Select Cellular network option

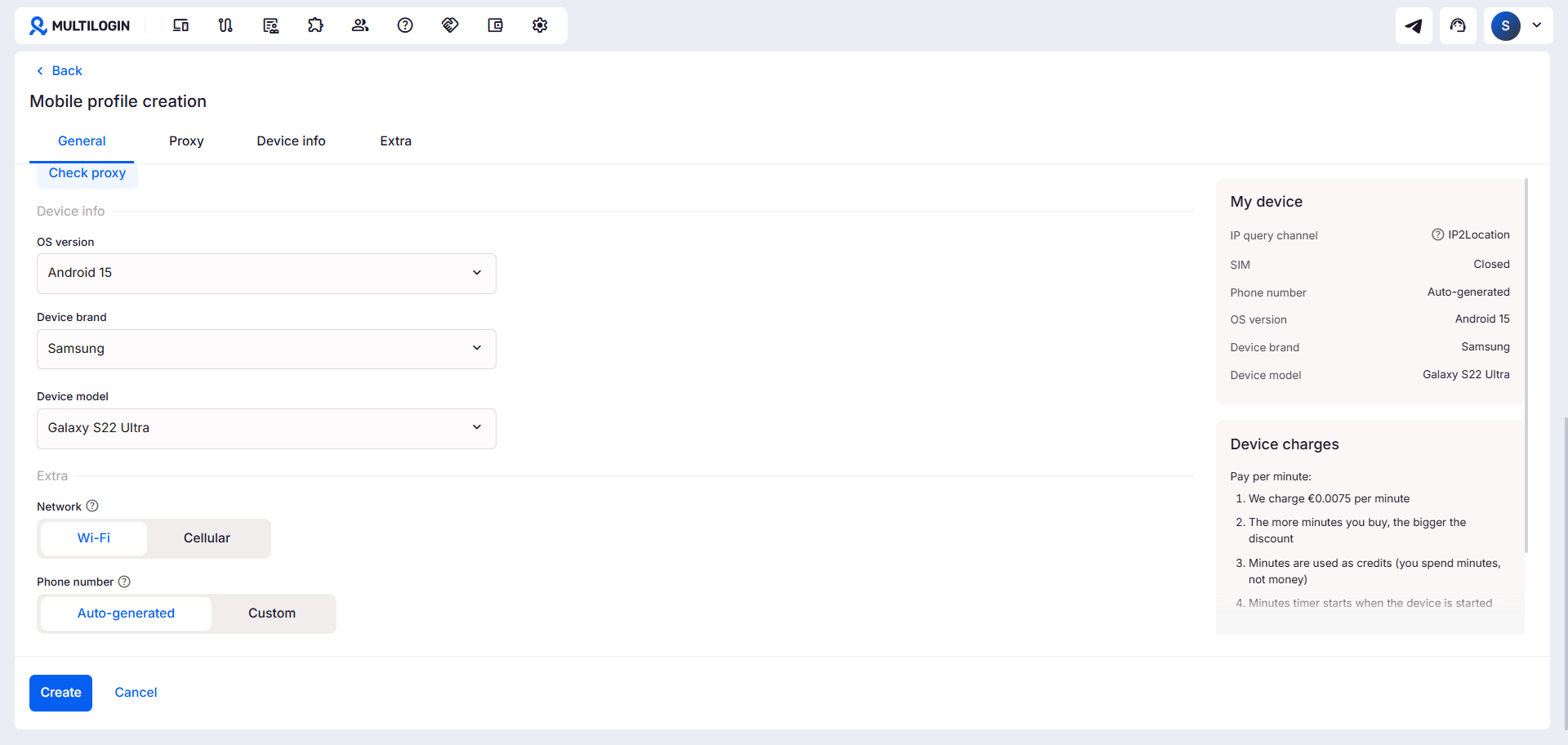[207, 538]
